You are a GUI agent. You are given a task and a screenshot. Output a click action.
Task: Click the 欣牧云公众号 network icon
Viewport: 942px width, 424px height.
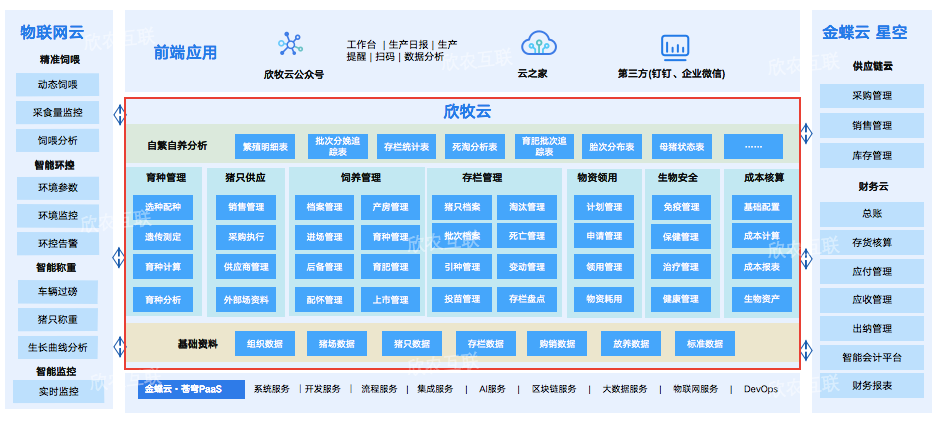[291, 44]
